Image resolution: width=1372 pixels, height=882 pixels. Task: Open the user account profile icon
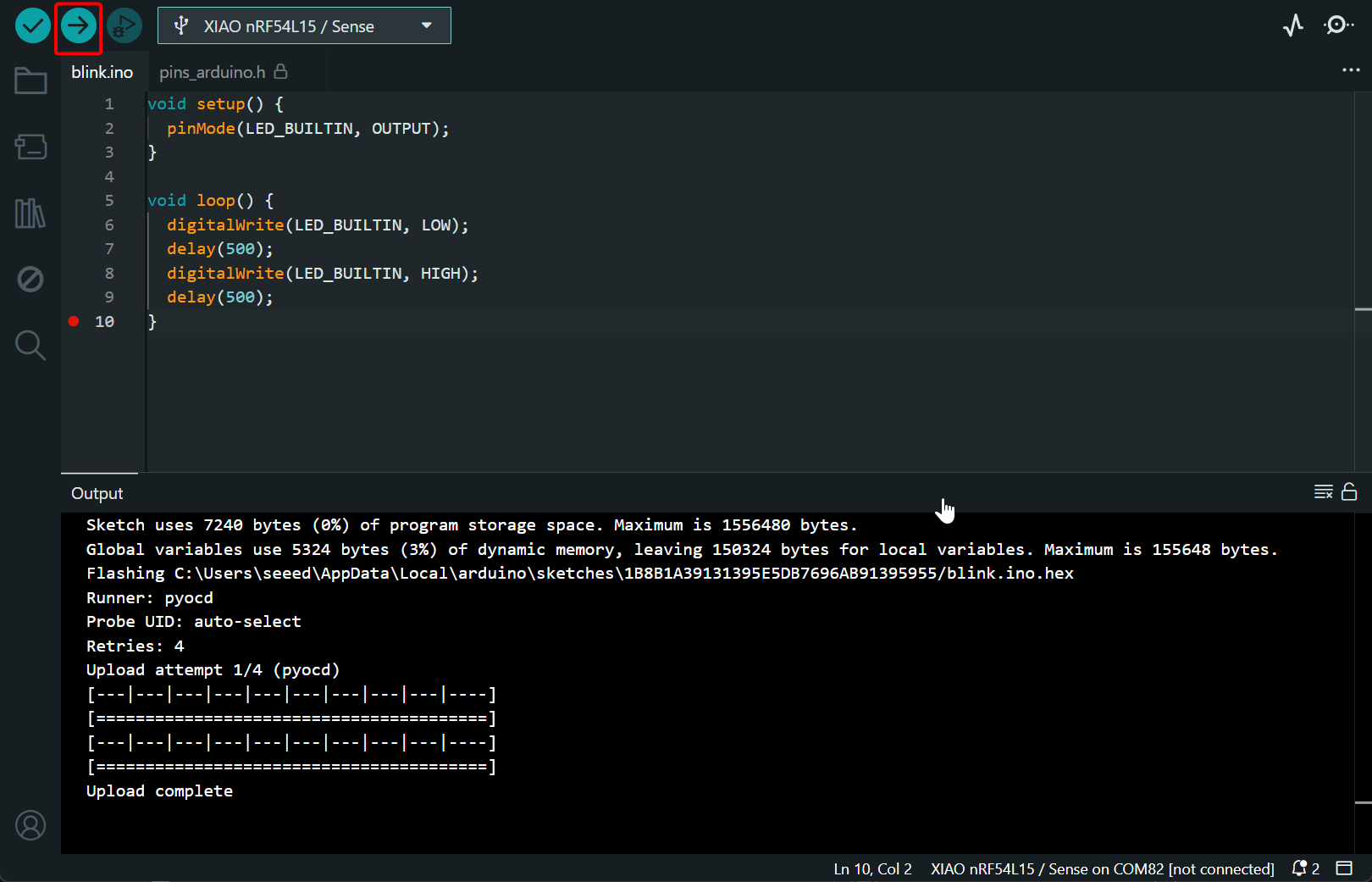pyautogui.click(x=30, y=825)
